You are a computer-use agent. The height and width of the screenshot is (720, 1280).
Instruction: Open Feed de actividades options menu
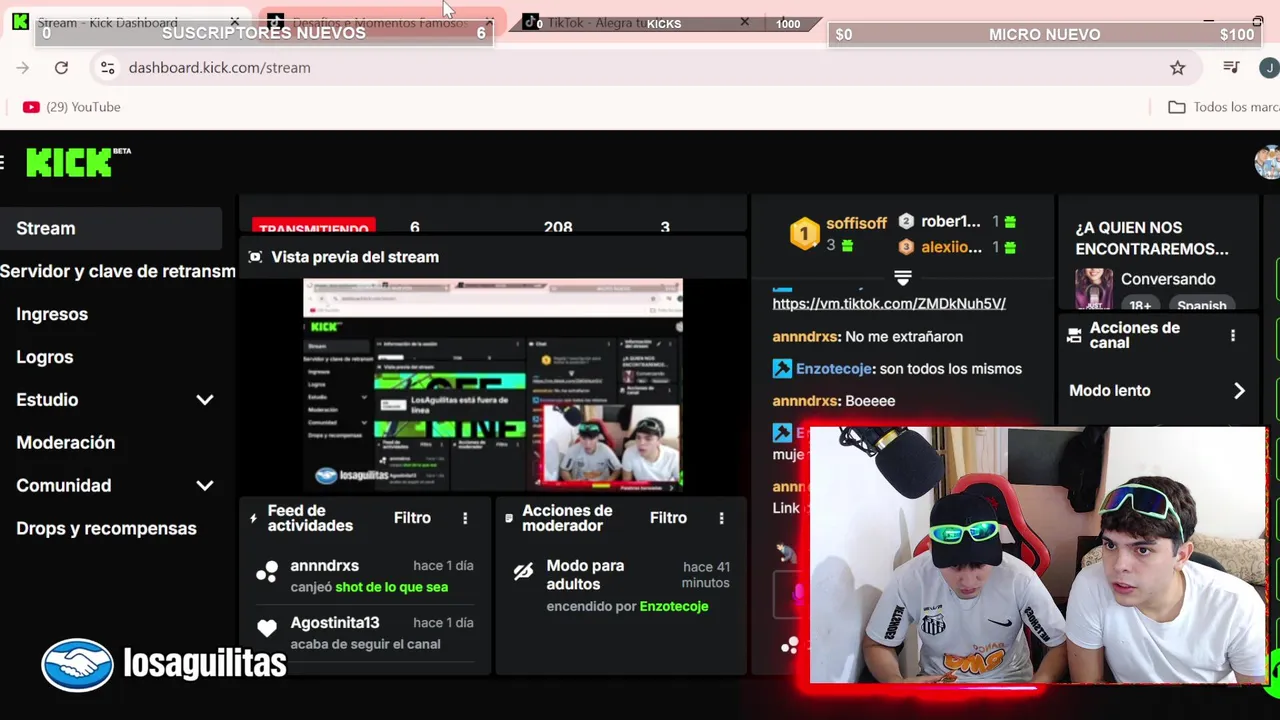[x=465, y=518]
